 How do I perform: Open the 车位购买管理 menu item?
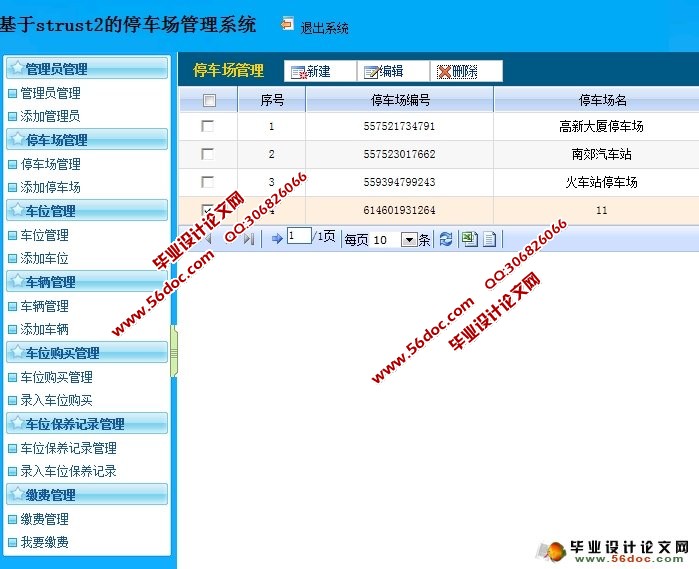tap(57, 377)
